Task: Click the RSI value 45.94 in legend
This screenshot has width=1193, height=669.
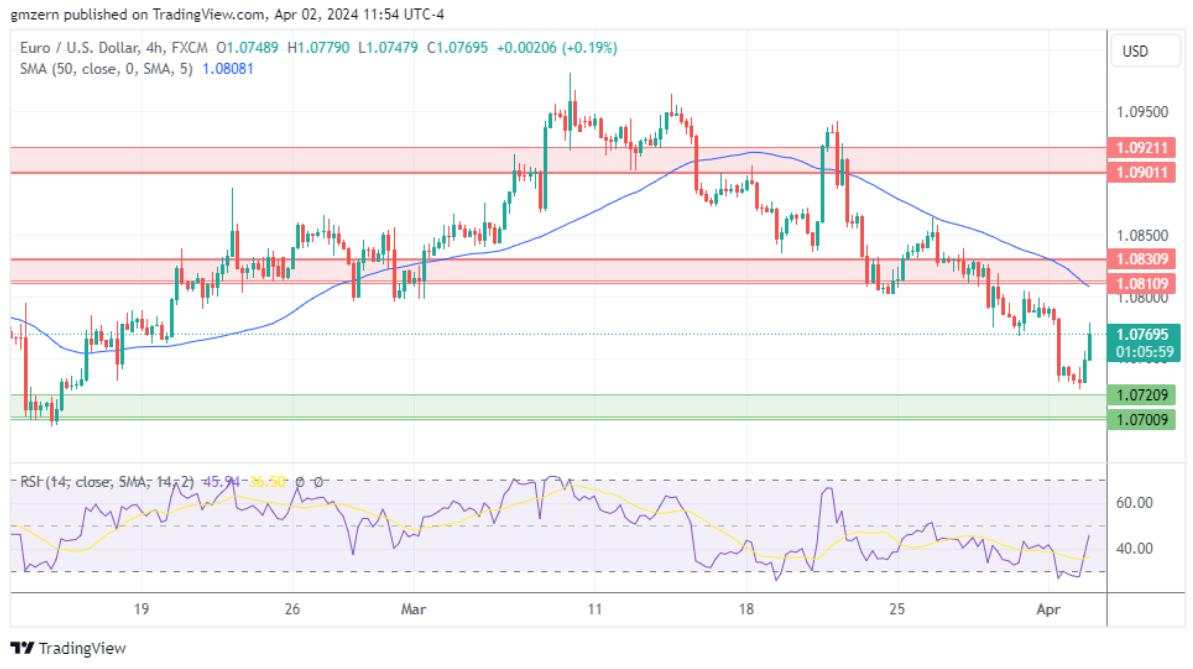Action: coord(221,482)
